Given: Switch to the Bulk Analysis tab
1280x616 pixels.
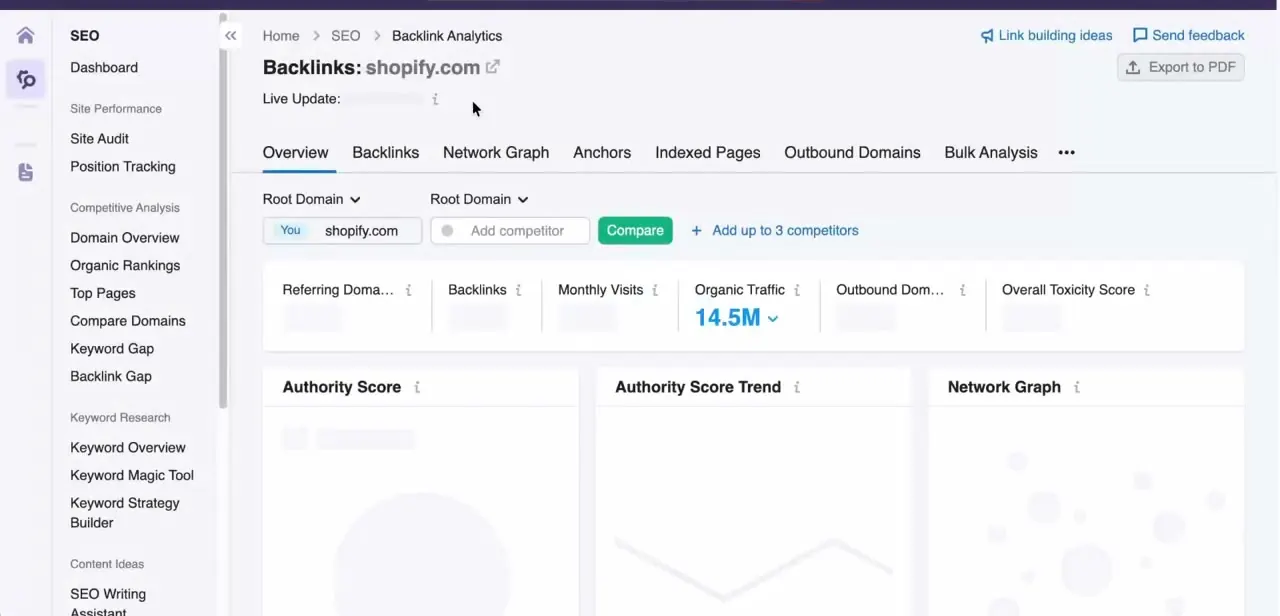Looking at the screenshot, I should 991,153.
